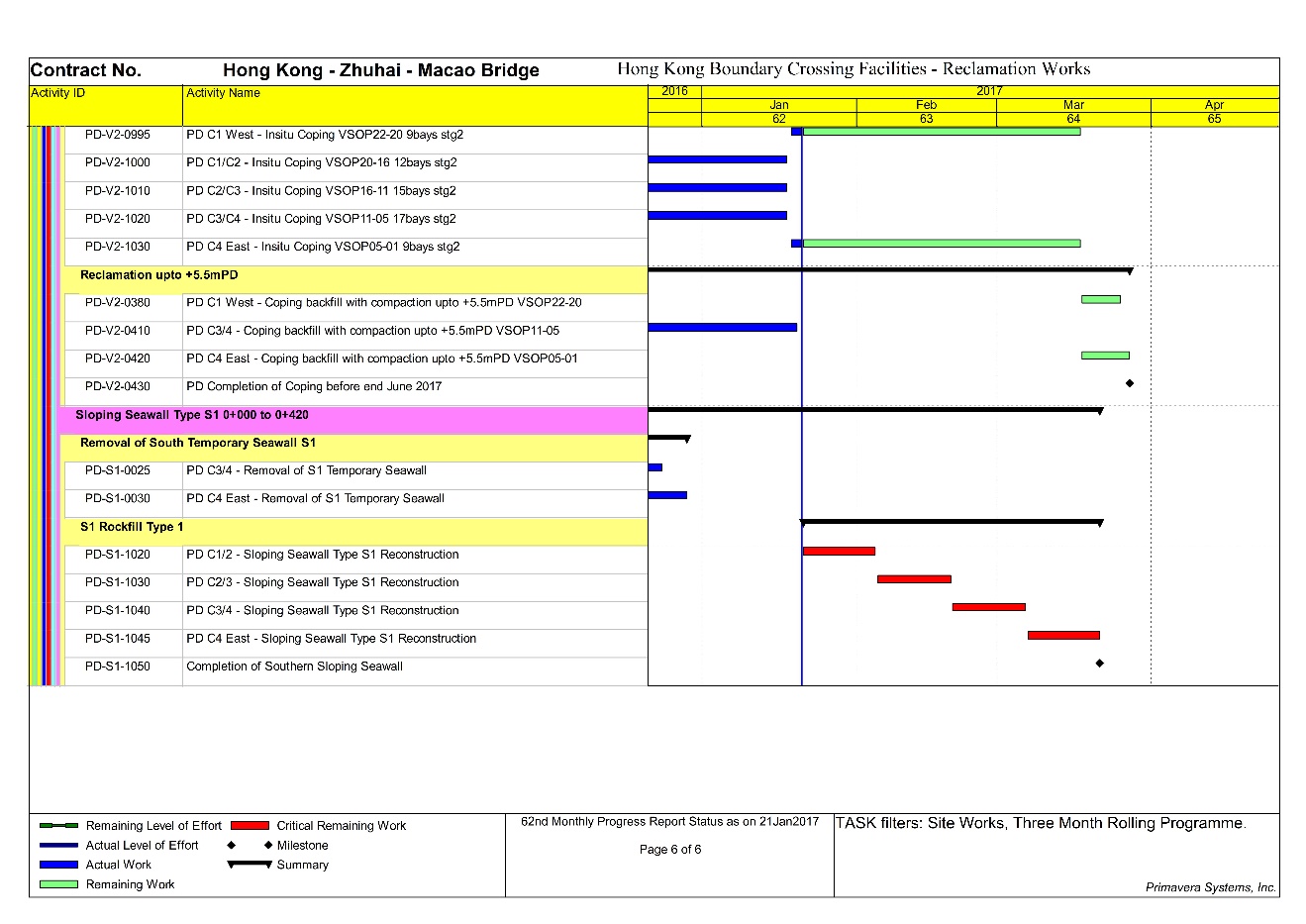The height and width of the screenshot is (924, 1306).
Task: Click the 2016 year header in timescale
Action: [x=674, y=91]
